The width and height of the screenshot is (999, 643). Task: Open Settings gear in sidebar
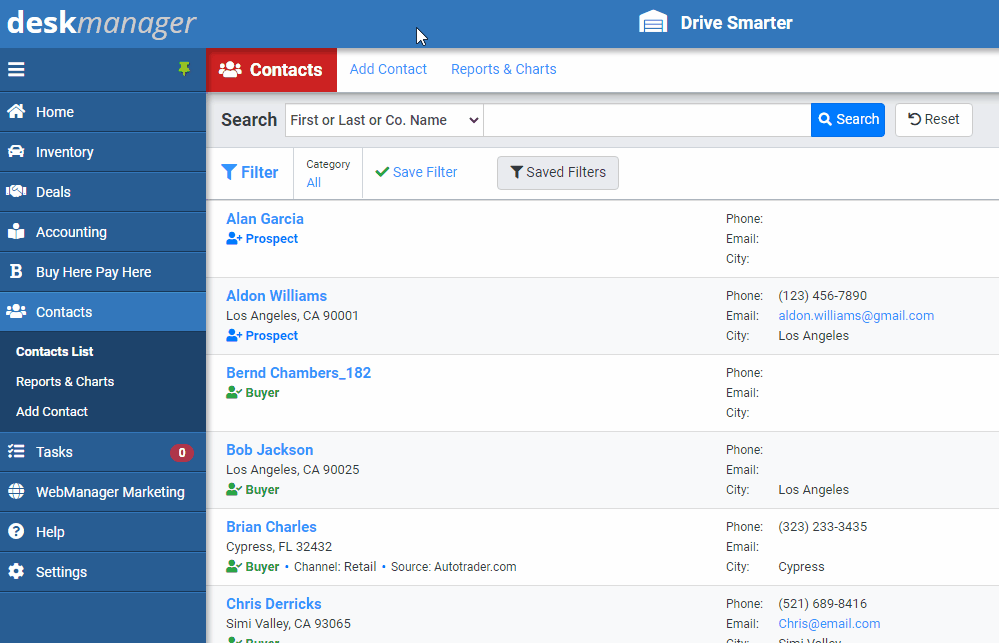16,572
